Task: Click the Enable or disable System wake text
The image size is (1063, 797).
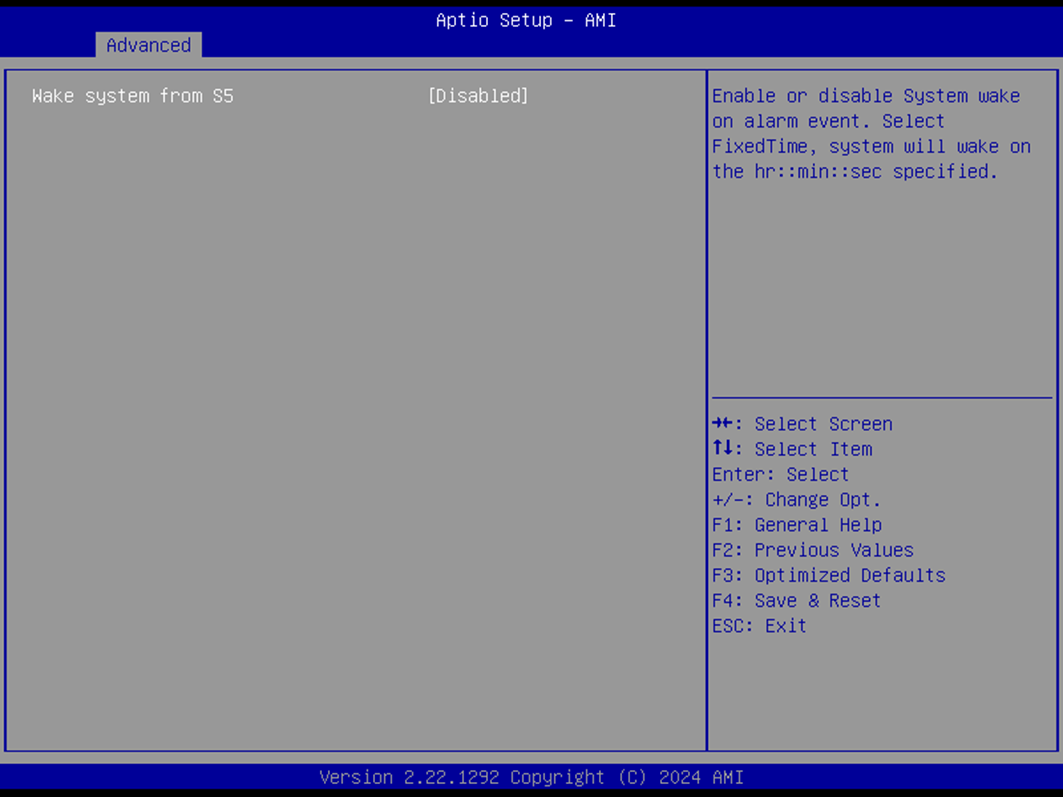Action: click(866, 96)
